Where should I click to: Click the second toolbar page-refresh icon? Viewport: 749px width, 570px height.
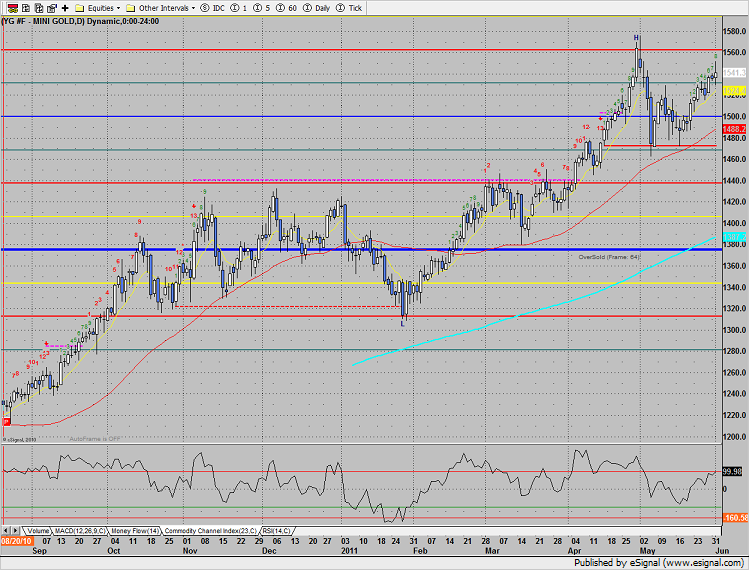(26, 8)
